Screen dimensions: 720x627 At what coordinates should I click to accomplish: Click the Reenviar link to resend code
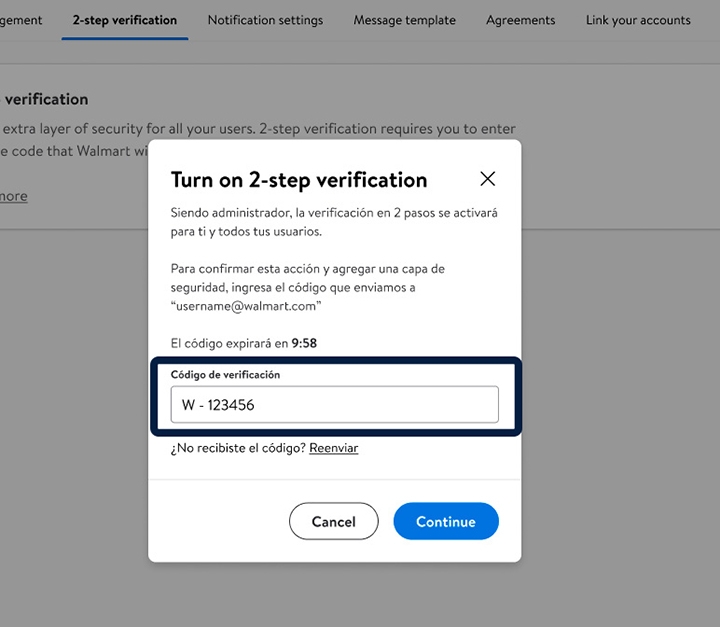click(333, 448)
